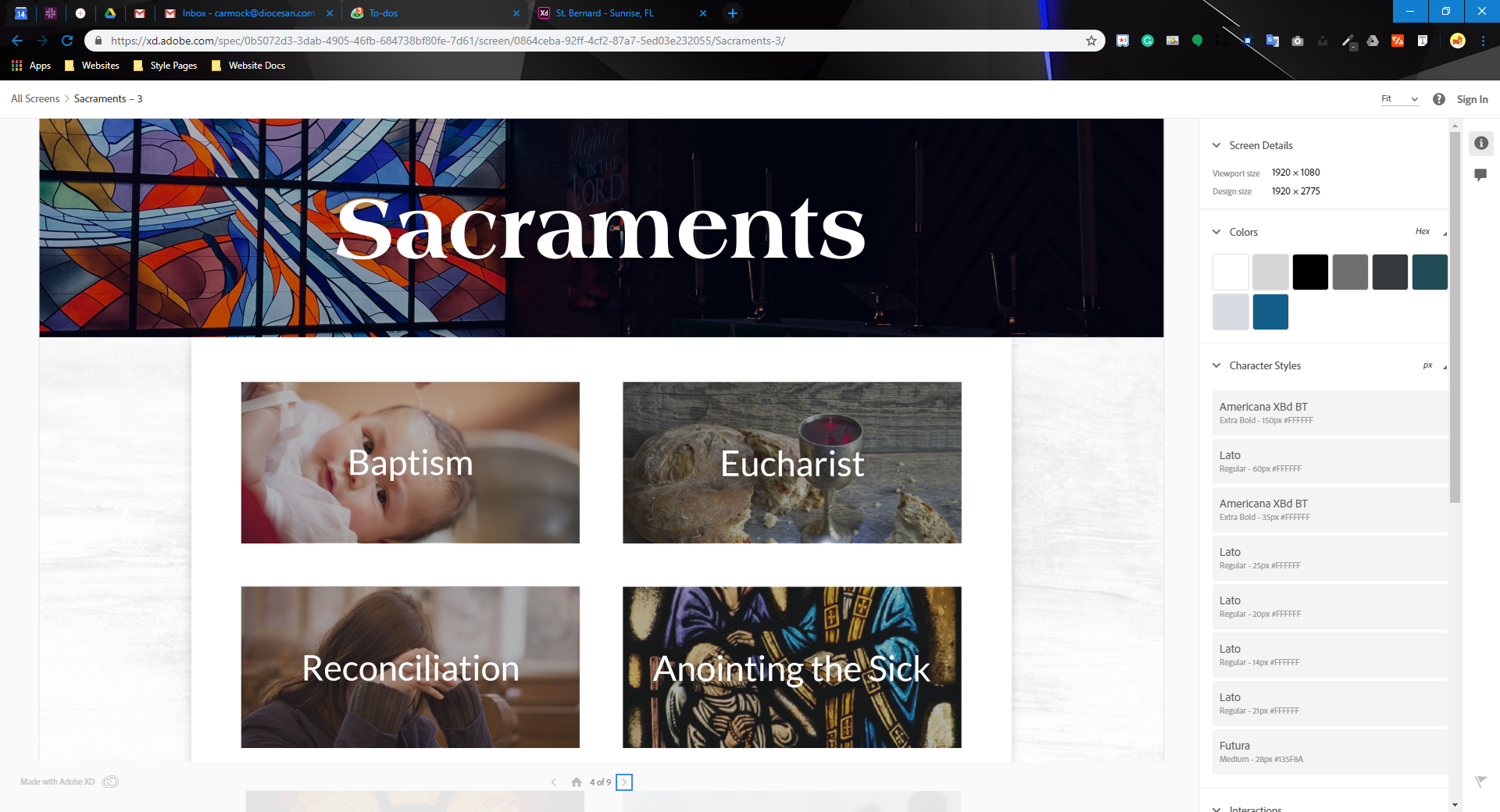Open the comments panel icon
This screenshot has height=812, width=1500.
pos(1480,175)
